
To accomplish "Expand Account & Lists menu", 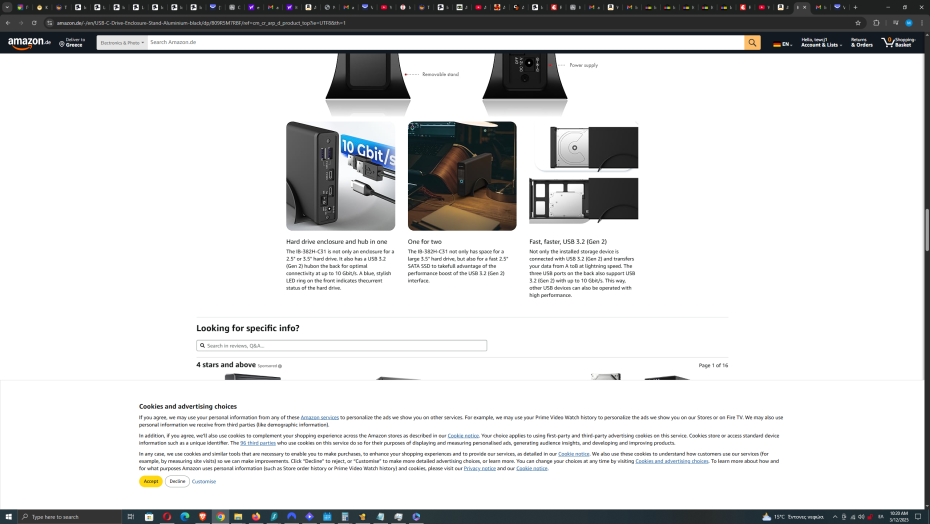I will 821,43.
